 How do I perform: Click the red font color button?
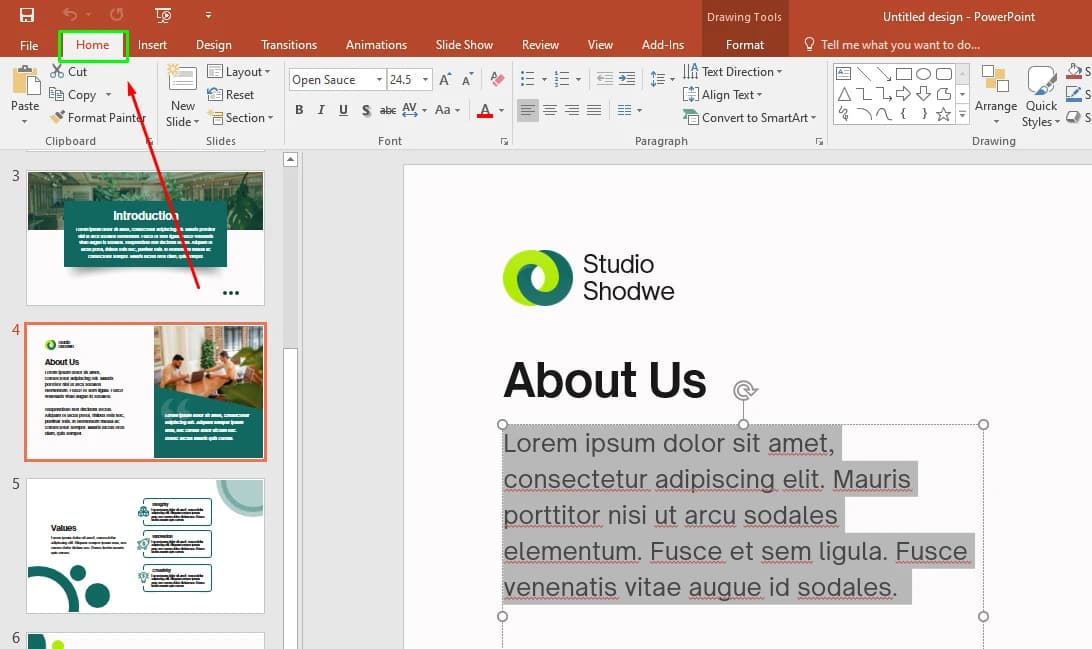click(485, 110)
